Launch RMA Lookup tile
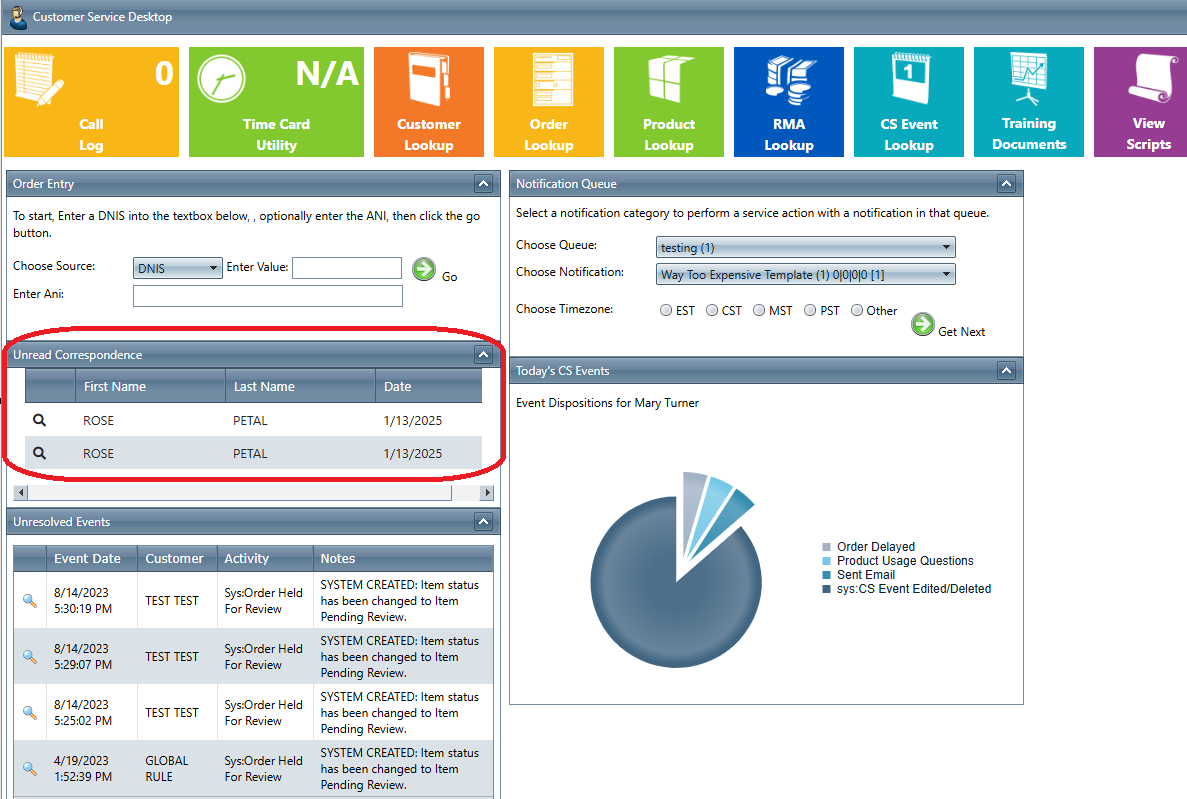Screen dimensions: 1187x799 click(789, 102)
